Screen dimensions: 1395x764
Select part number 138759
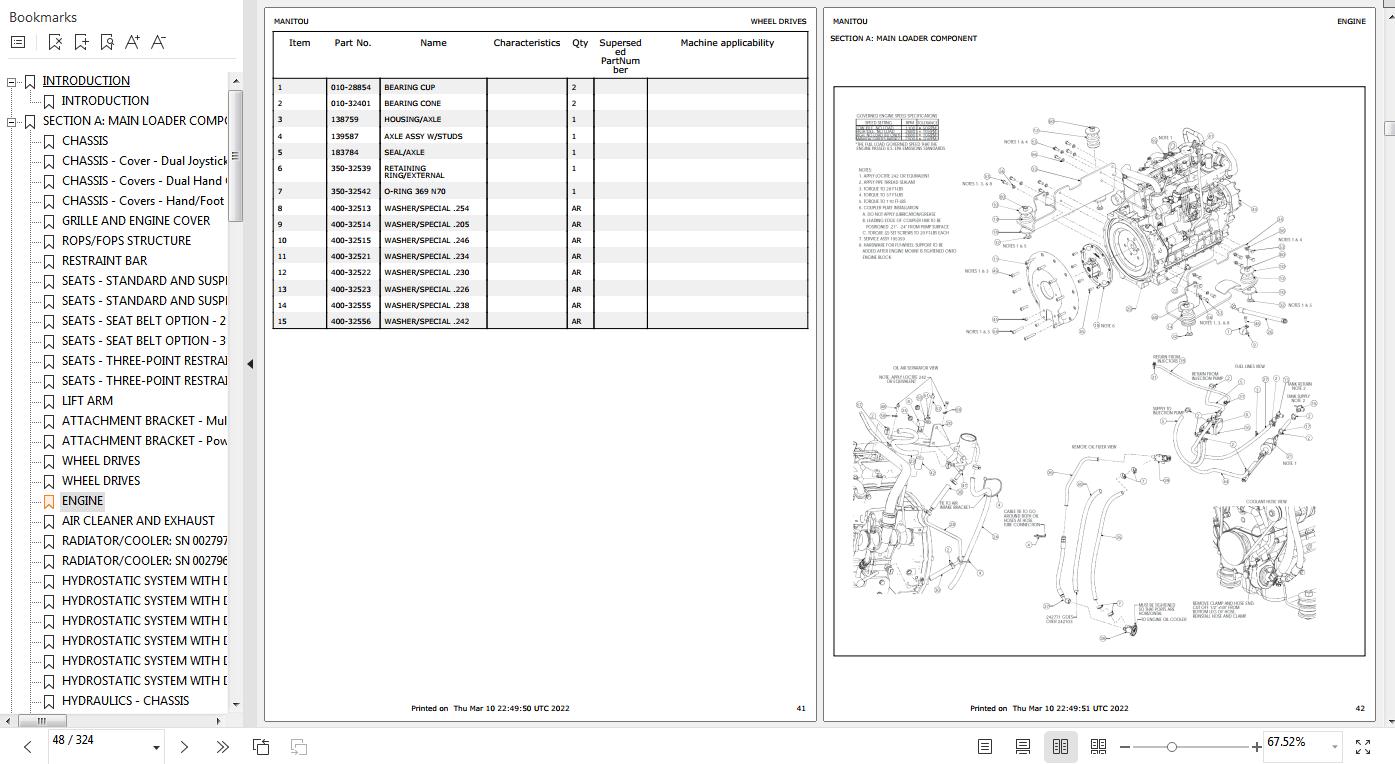344,119
